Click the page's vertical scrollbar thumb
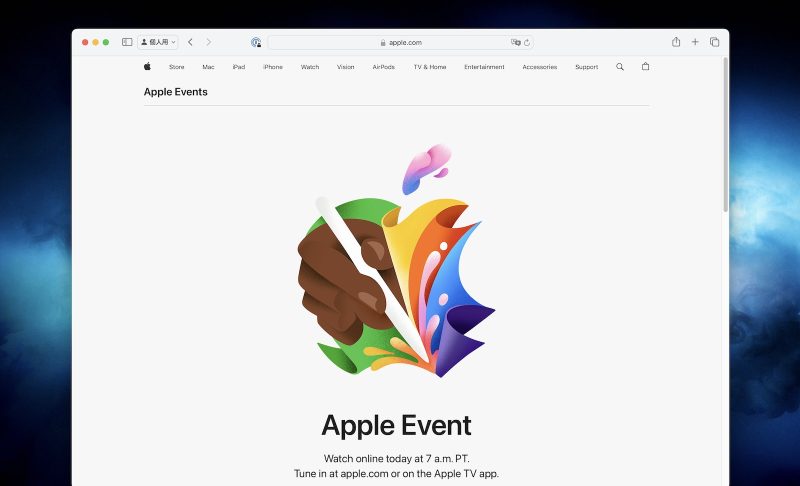The image size is (800, 486). tap(726, 135)
